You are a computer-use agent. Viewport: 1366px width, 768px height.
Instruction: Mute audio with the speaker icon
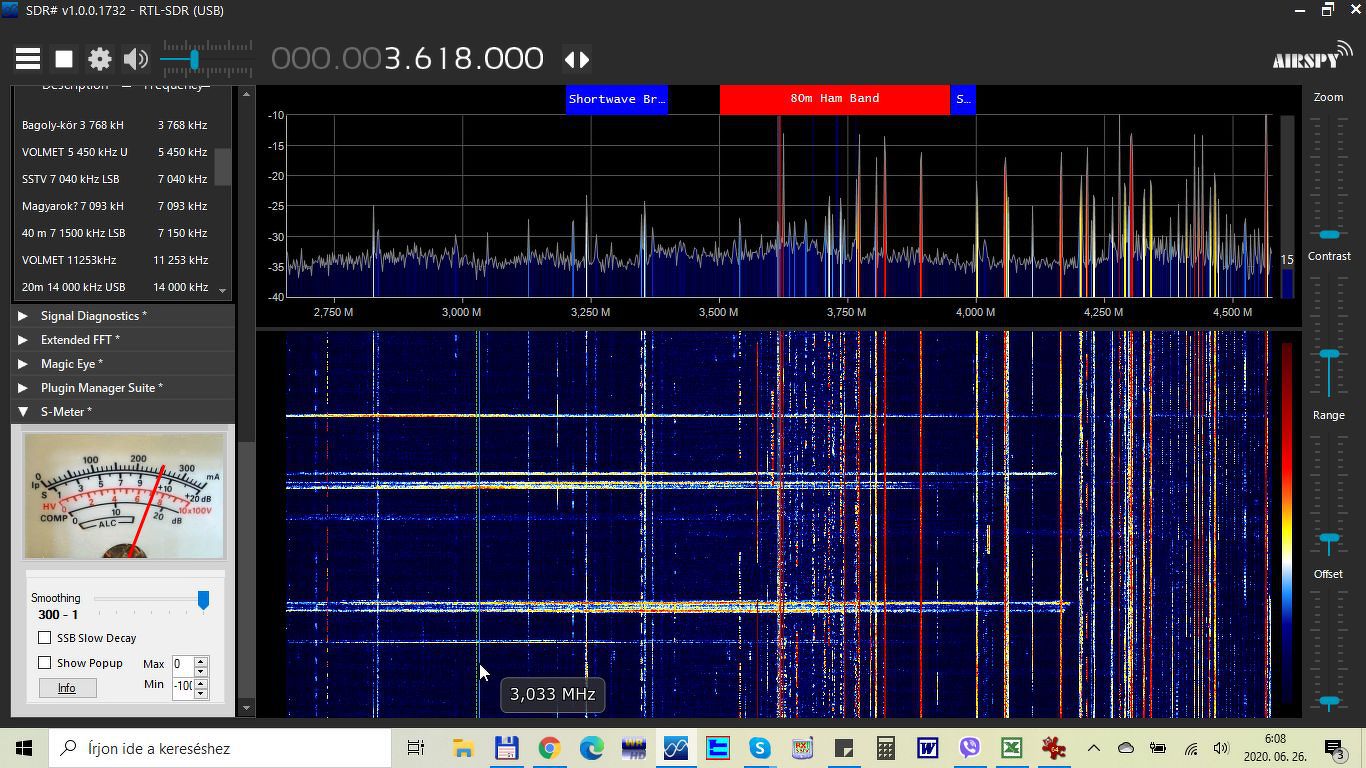136,59
